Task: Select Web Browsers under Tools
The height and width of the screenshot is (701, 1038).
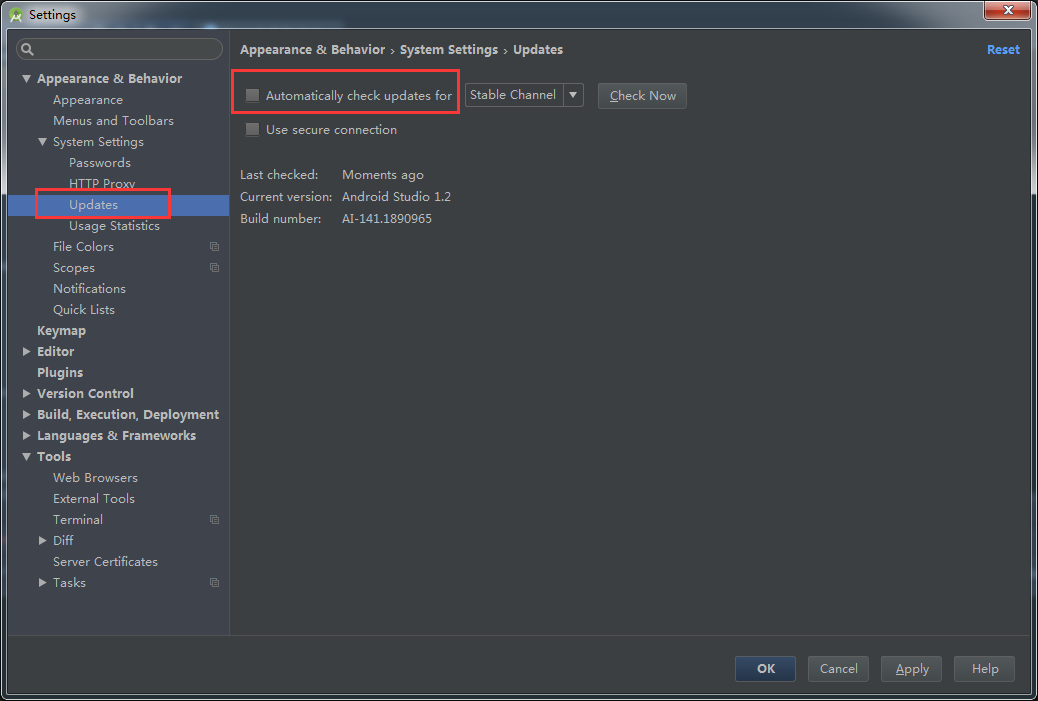Action: [x=95, y=477]
